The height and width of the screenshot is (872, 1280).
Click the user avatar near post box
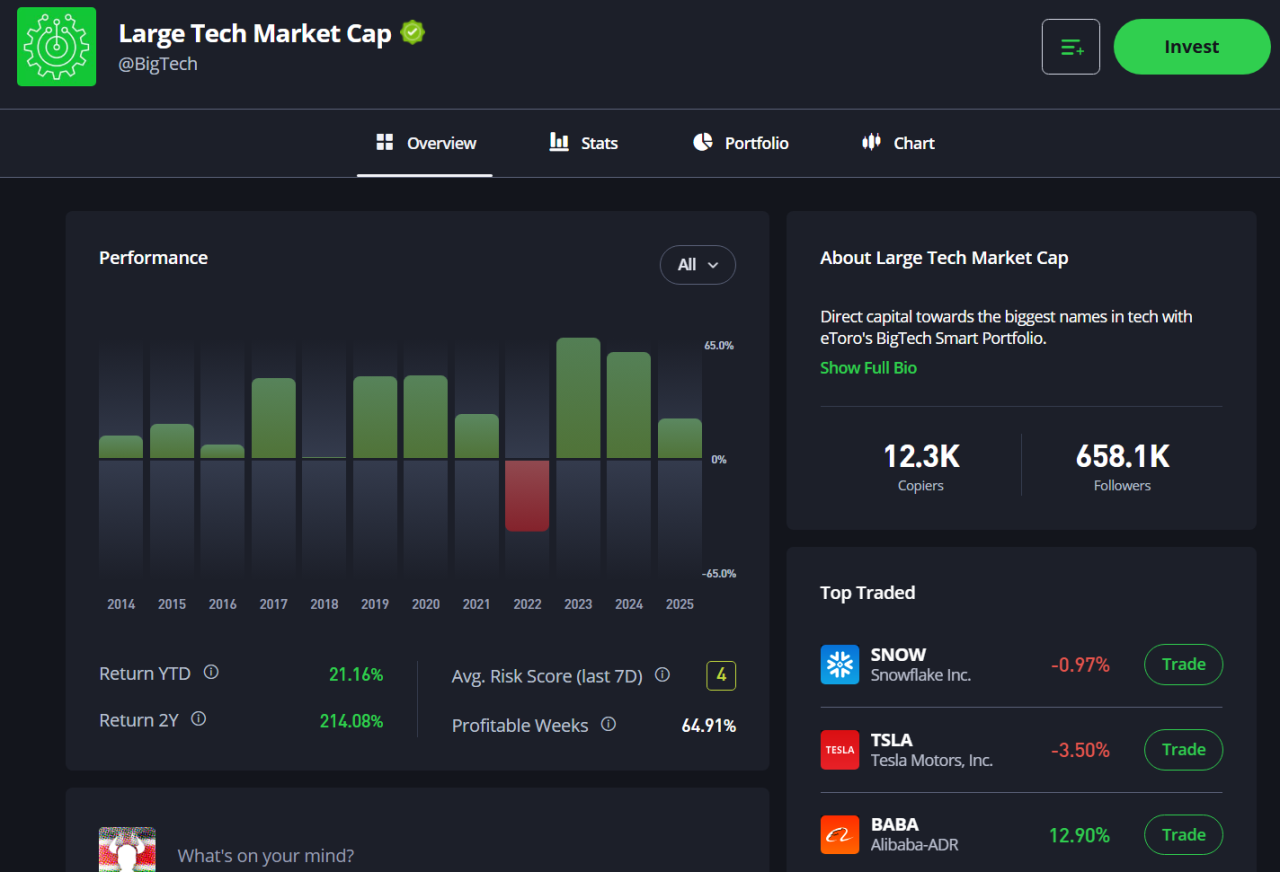(x=127, y=849)
